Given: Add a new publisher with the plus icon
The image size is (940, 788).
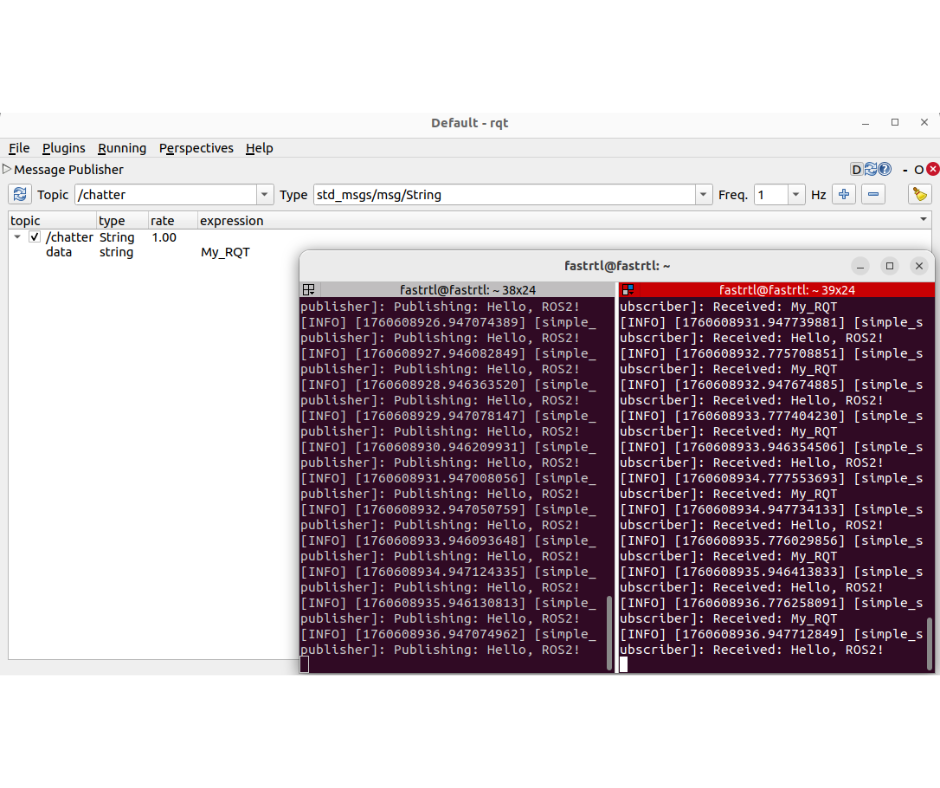Looking at the screenshot, I should pyautogui.click(x=845, y=195).
